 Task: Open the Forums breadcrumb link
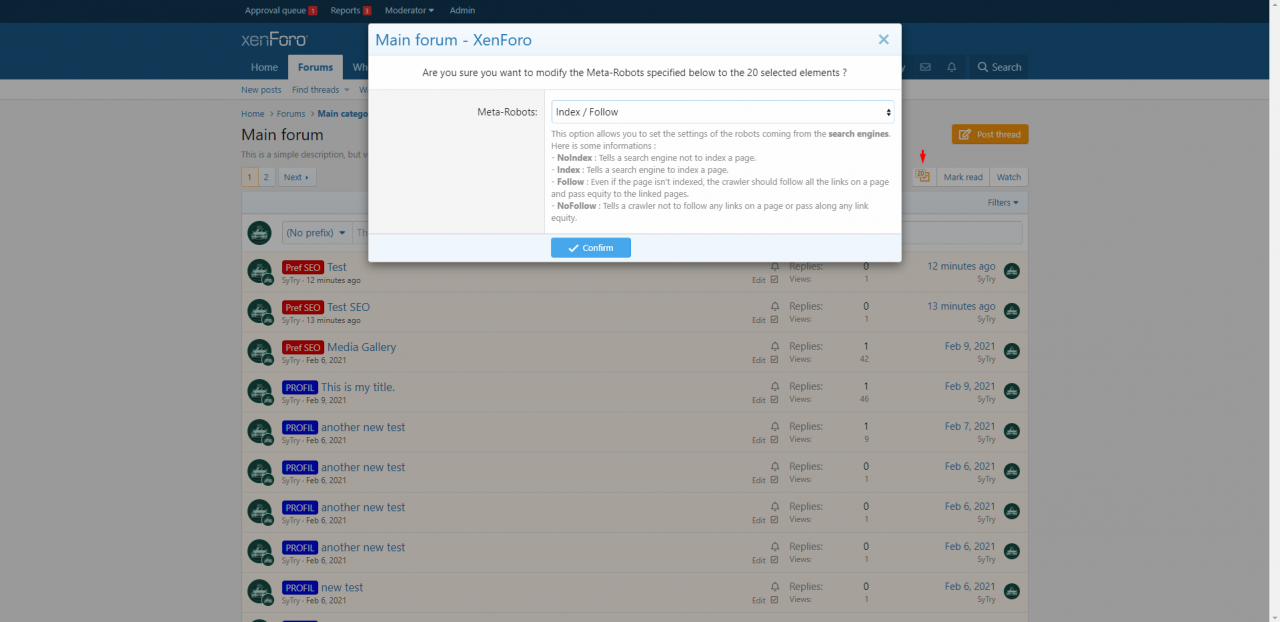(291, 114)
